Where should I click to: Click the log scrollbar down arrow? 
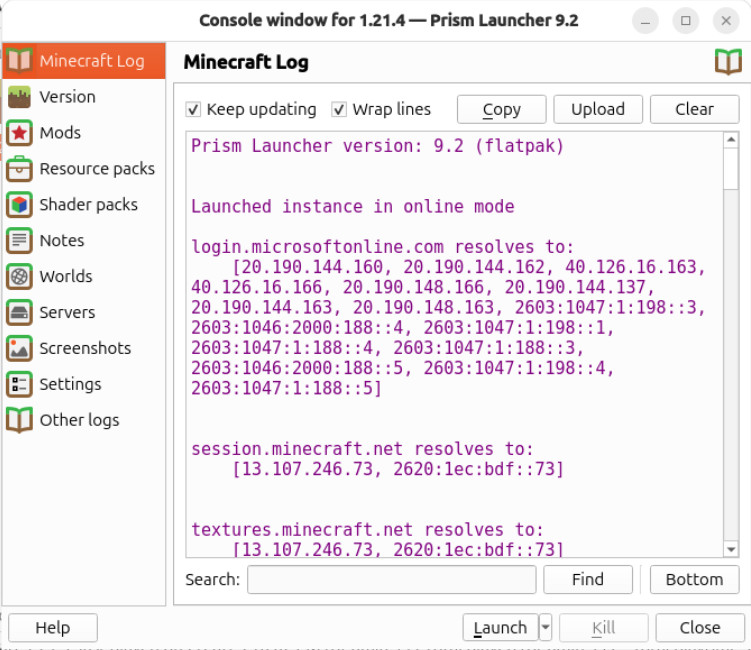(x=731, y=549)
